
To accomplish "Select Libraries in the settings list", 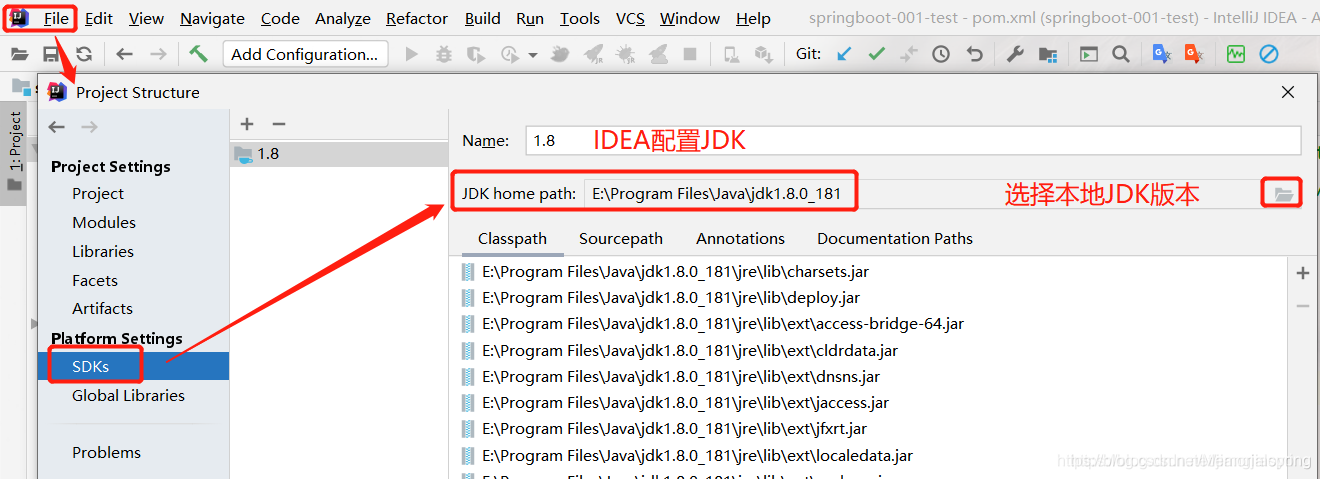I will click(x=103, y=251).
